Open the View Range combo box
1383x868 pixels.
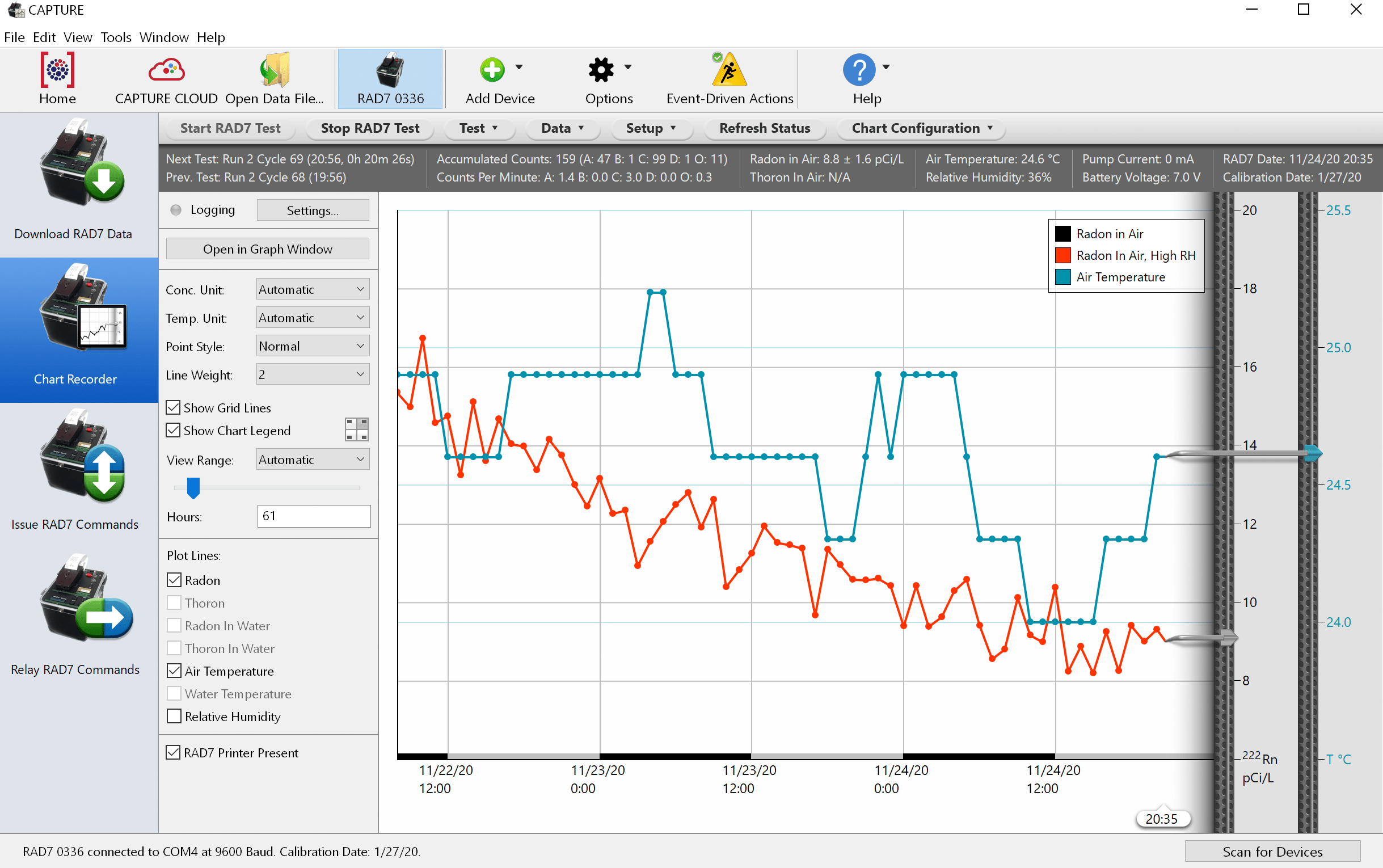[312, 460]
